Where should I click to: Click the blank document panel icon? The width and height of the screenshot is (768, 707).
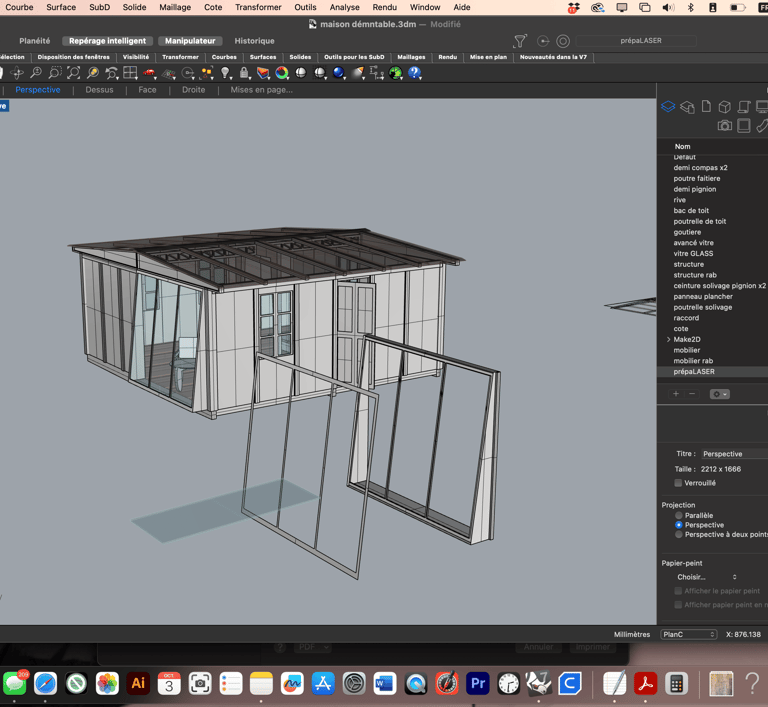tap(706, 106)
